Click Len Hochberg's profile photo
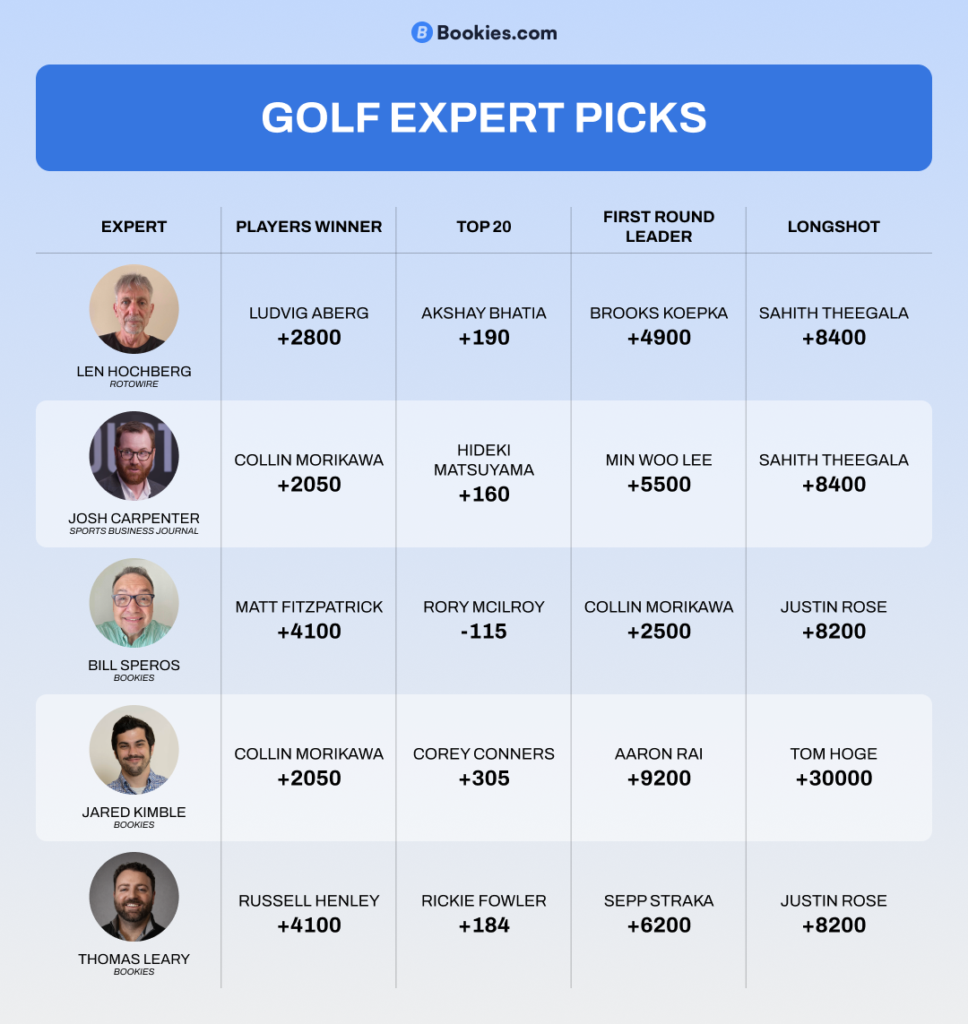Screen dimensions: 968x1024 coord(134,309)
